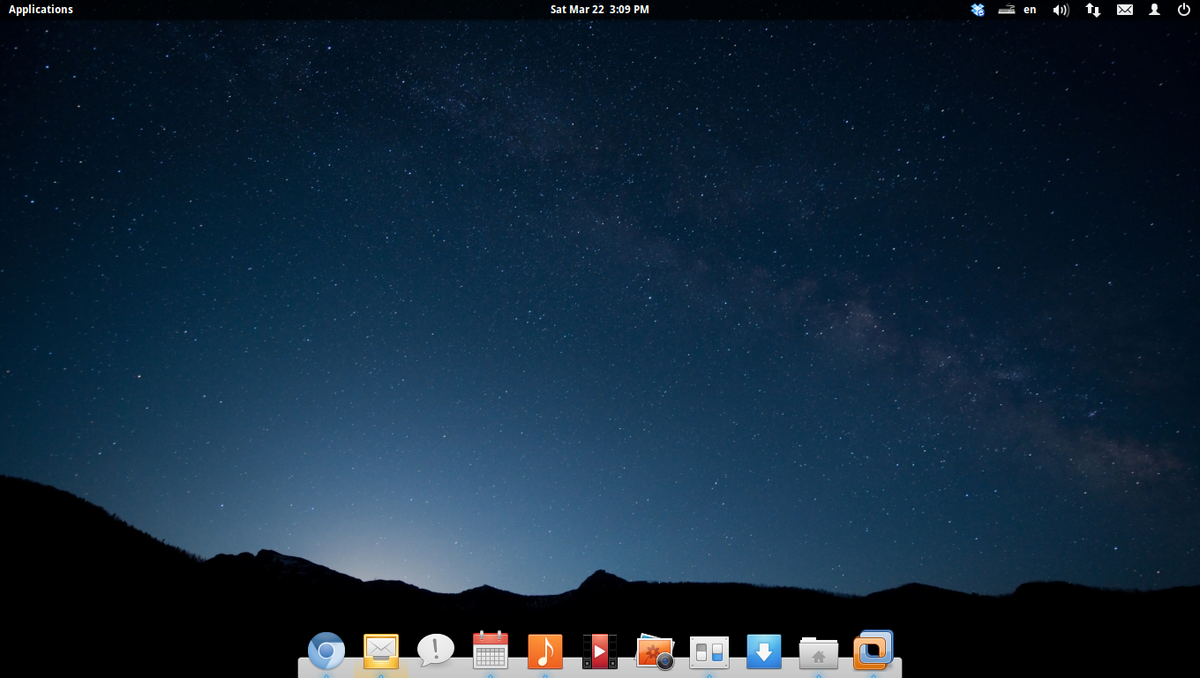
Task: Open the Dropbox sync indicator
Action: pyautogui.click(x=978, y=9)
